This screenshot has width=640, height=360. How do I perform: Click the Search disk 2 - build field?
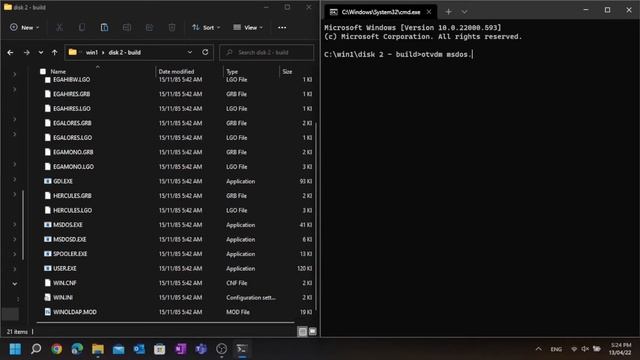[x=267, y=52]
